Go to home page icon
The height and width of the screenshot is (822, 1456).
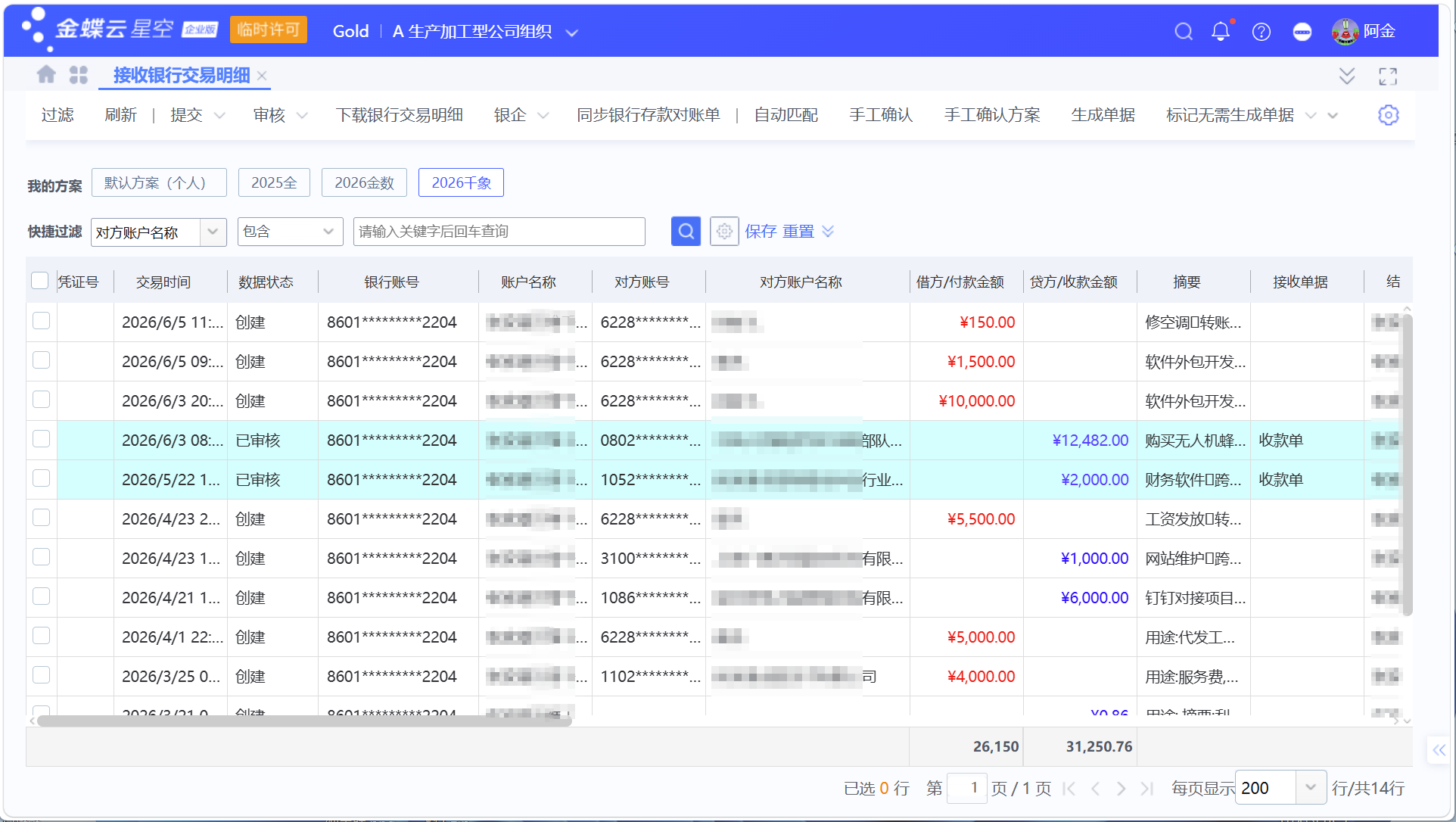(x=46, y=74)
